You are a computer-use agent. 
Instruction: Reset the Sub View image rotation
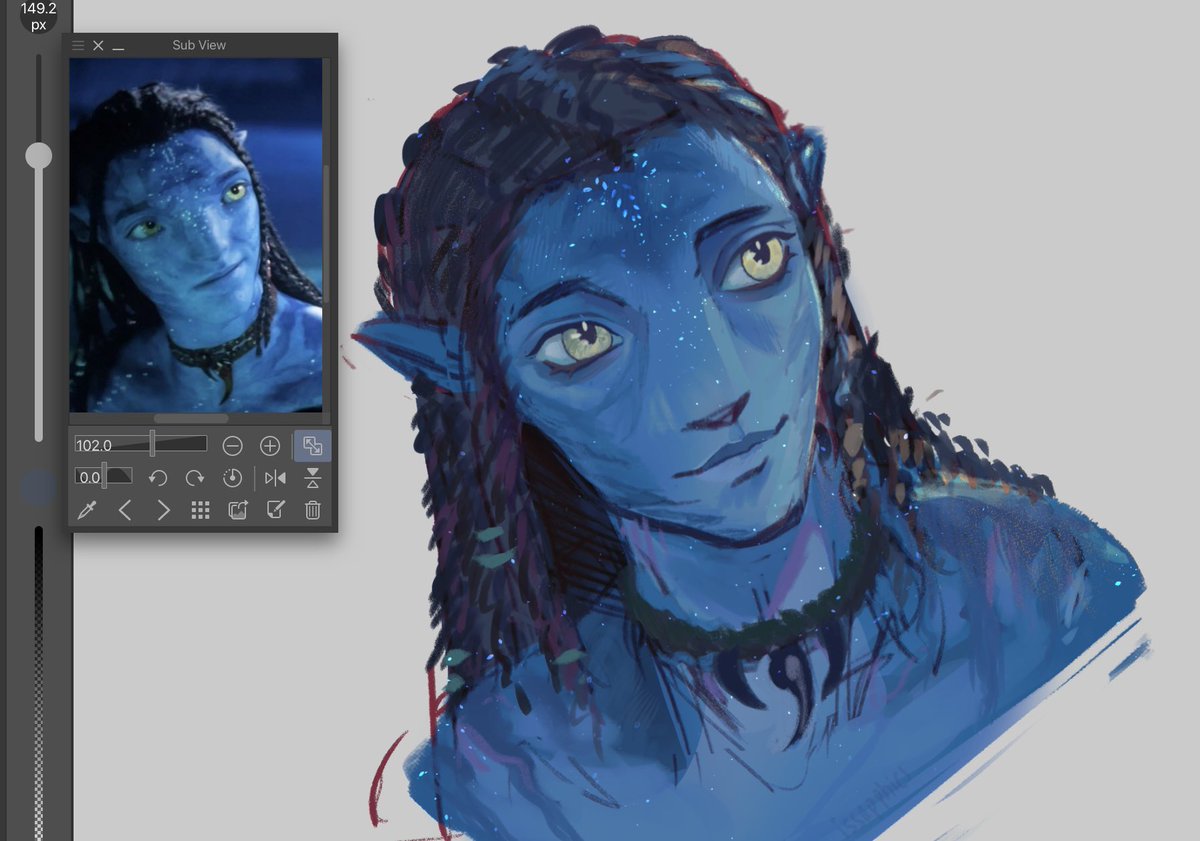[x=232, y=478]
